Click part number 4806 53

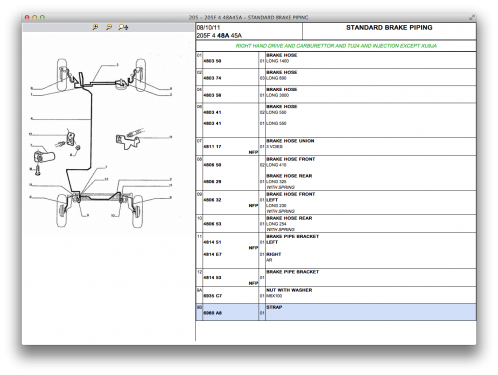212,224
